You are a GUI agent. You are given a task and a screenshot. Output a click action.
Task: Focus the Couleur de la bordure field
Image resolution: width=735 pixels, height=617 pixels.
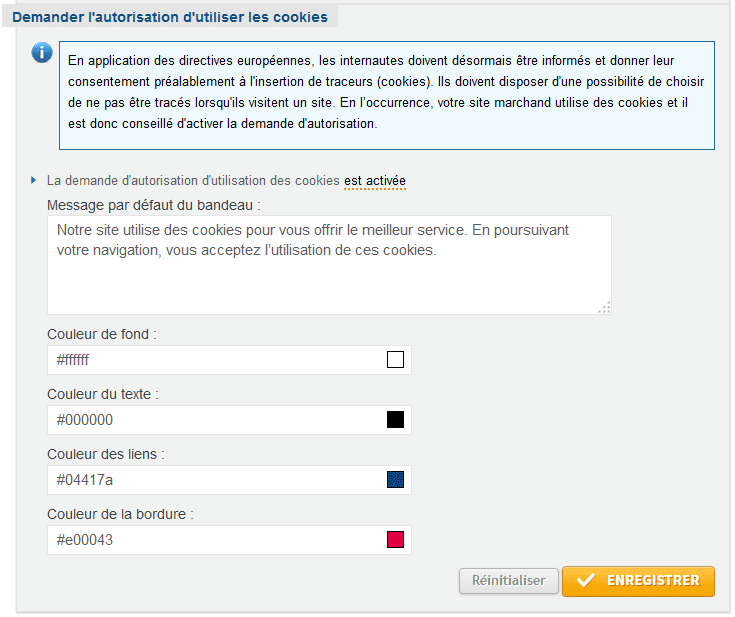pyautogui.click(x=229, y=540)
